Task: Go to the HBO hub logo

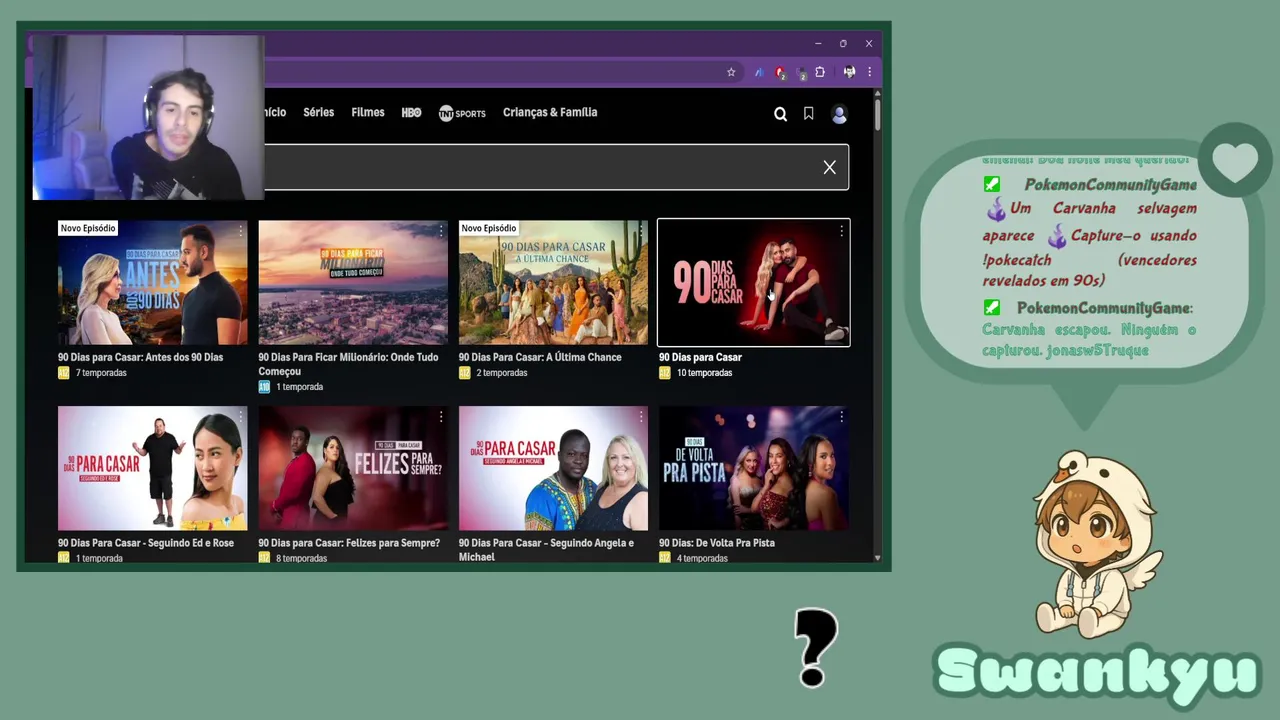Action: [411, 113]
